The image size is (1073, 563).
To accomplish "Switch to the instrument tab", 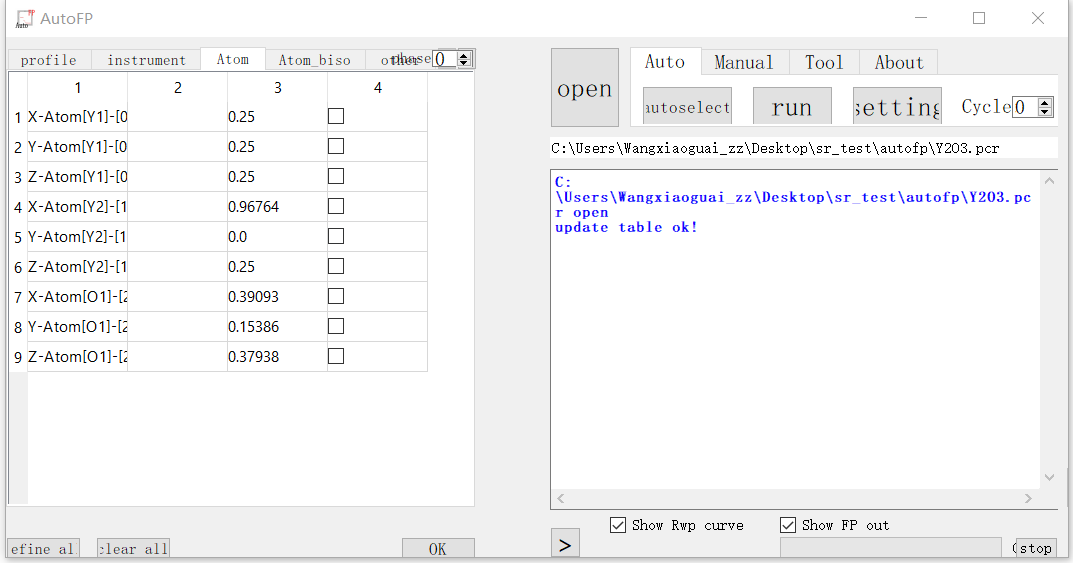I will 146,60.
